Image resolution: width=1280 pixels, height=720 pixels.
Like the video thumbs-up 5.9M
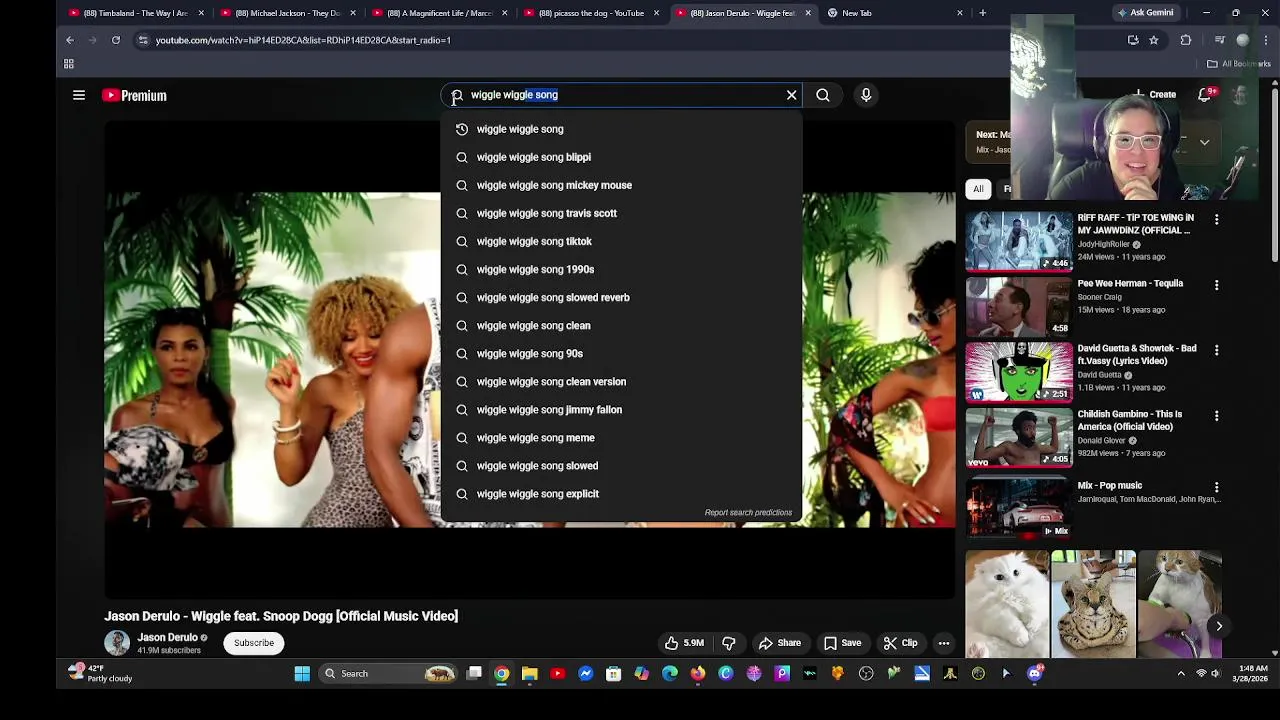685,643
